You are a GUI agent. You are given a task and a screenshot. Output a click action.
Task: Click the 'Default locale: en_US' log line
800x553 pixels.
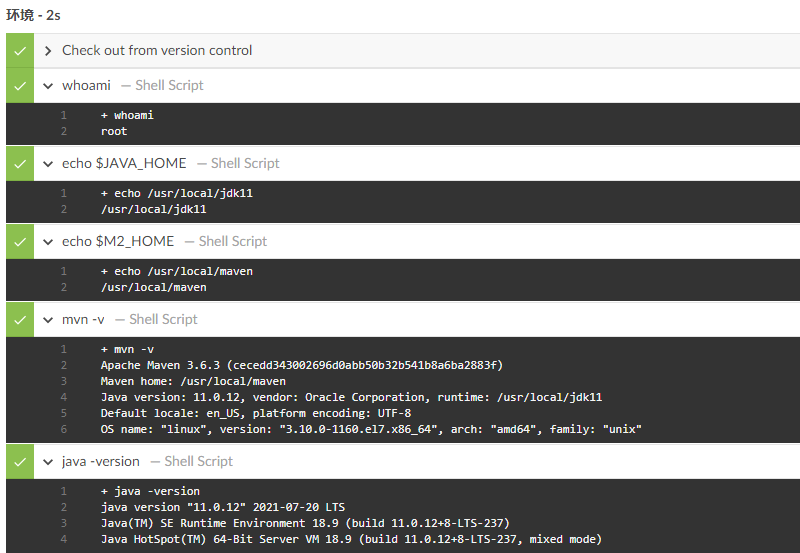[256, 413]
